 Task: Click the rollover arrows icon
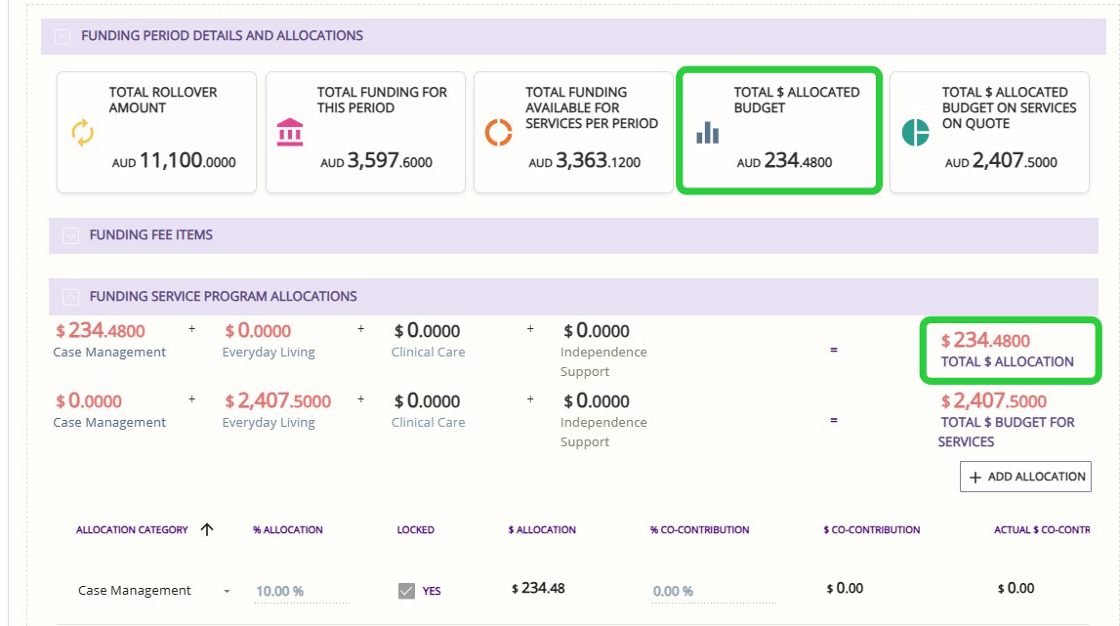click(83, 133)
